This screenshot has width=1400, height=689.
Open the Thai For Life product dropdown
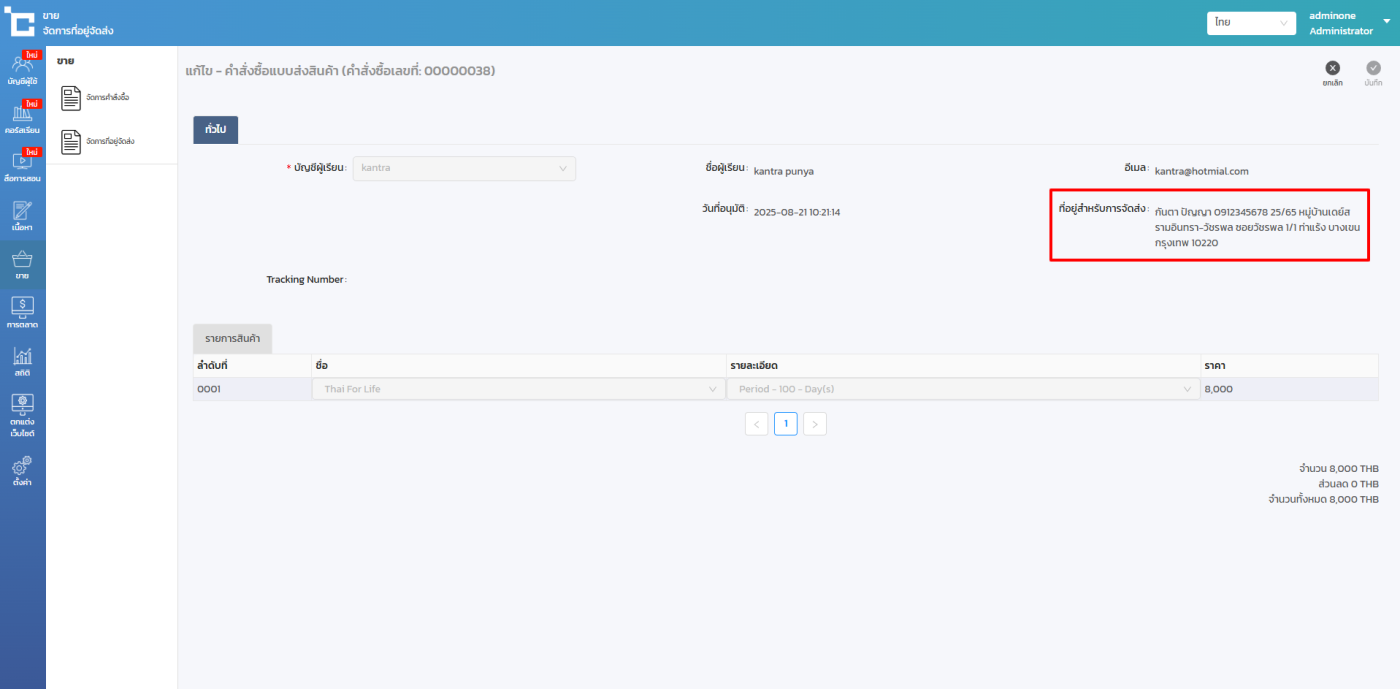pos(518,389)
